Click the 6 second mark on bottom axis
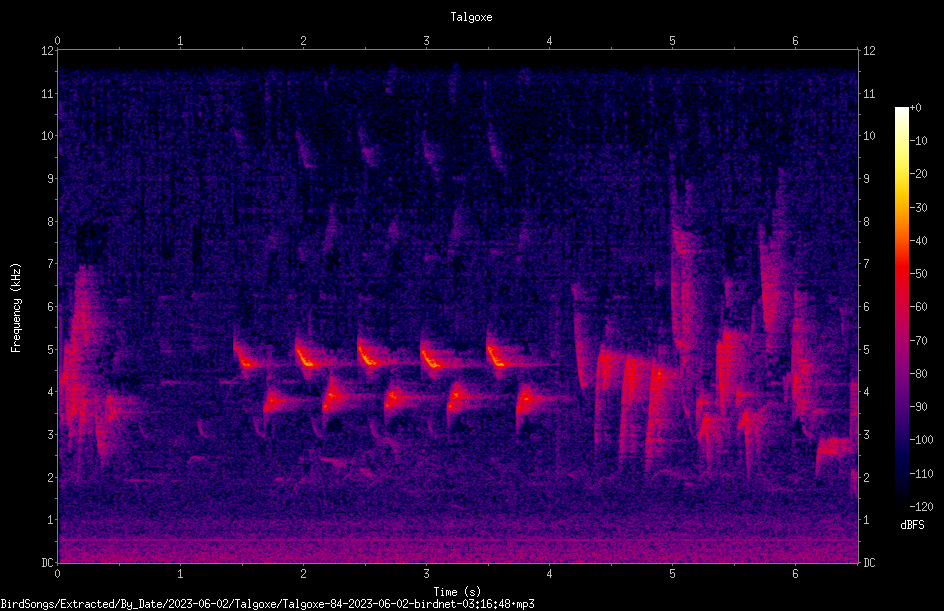The height and width of the screenshot is (611, 944). [795, 574]
